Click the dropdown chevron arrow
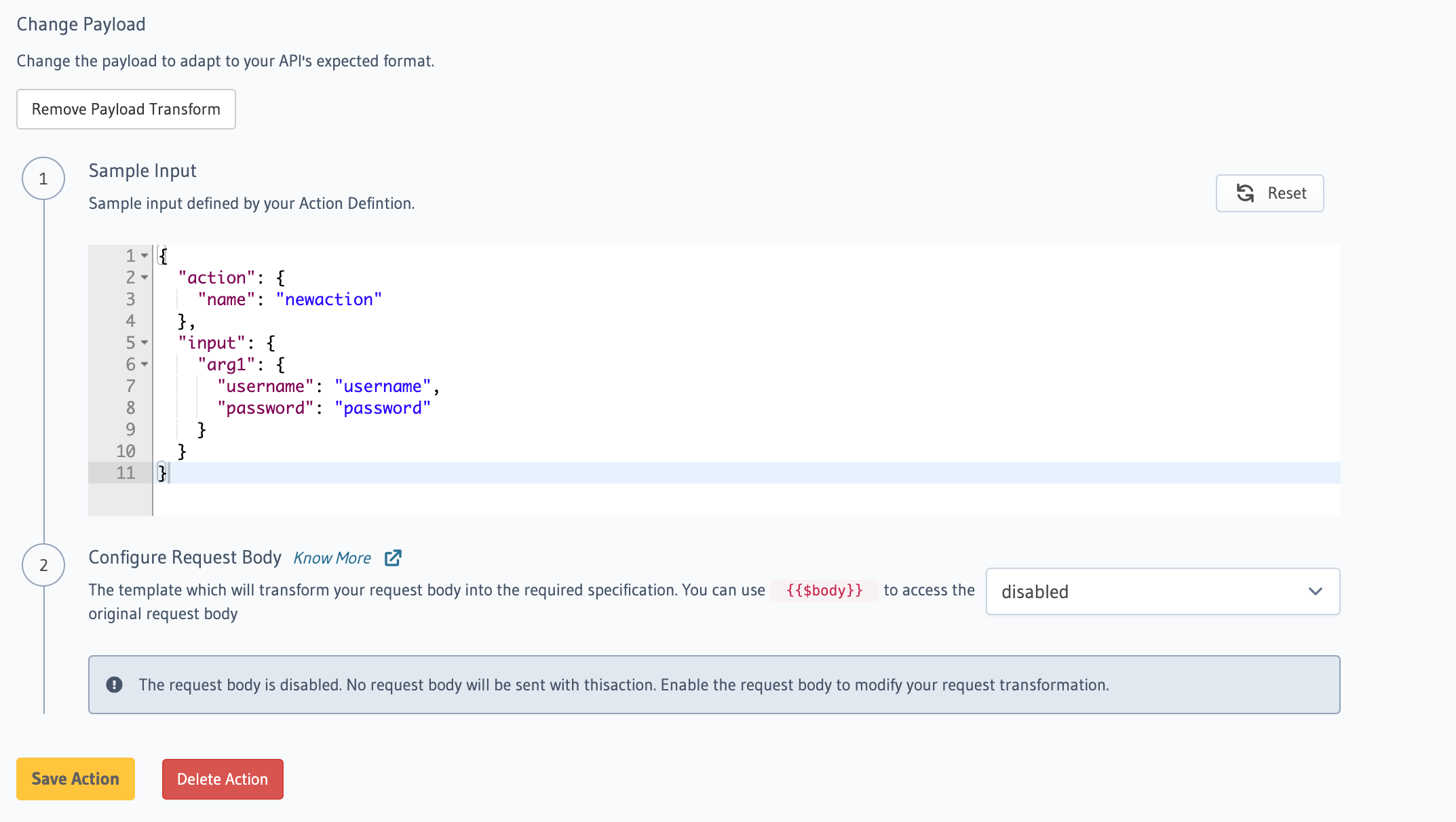The height and width of the screenshot is (822, 1456). [1315, 591]
